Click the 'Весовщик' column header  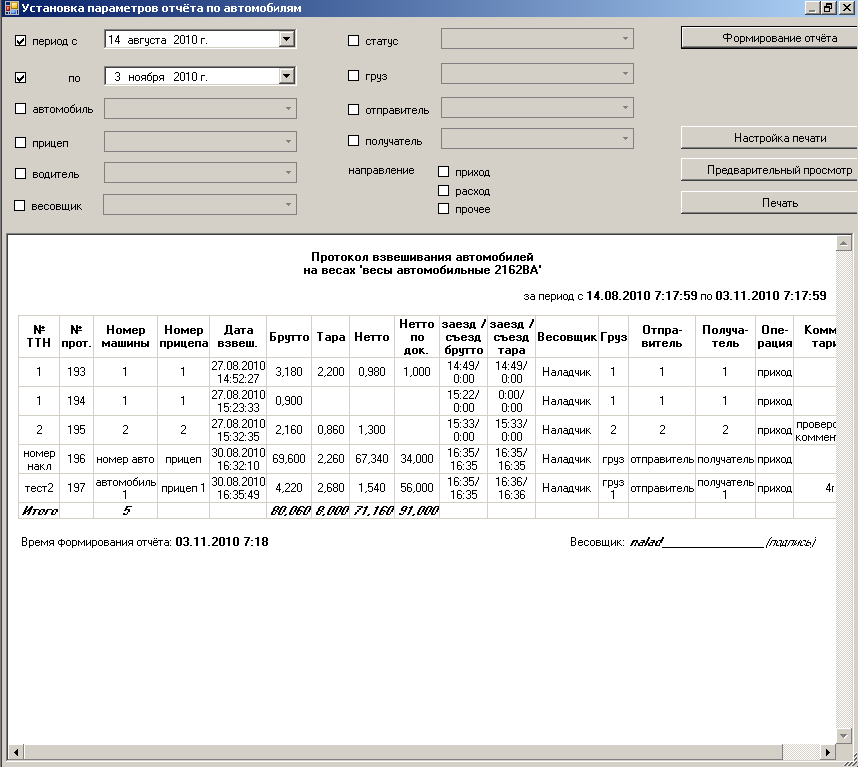(x=567, y=337)
